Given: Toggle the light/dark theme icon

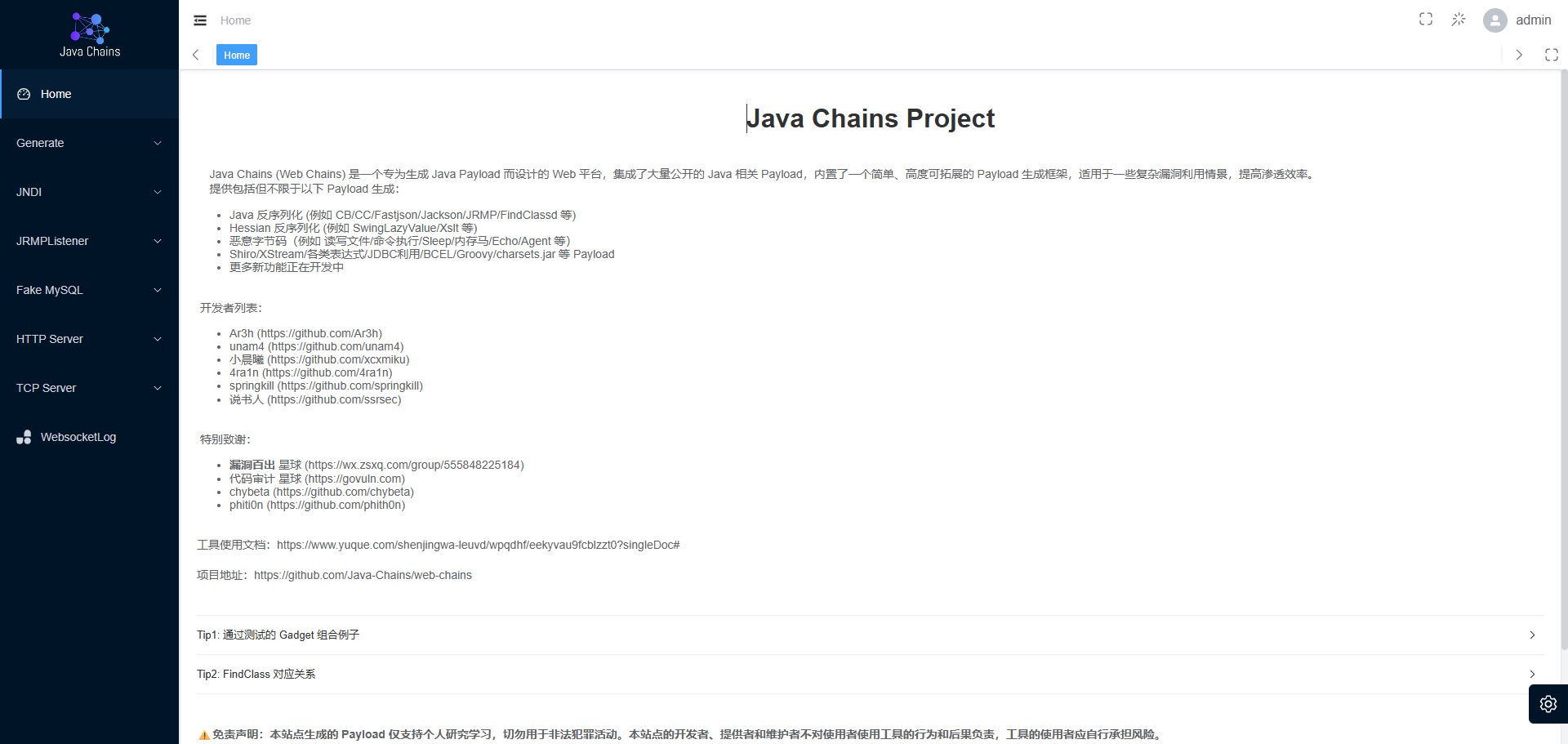Looking at the screenshot, I should pos(1459,19).
